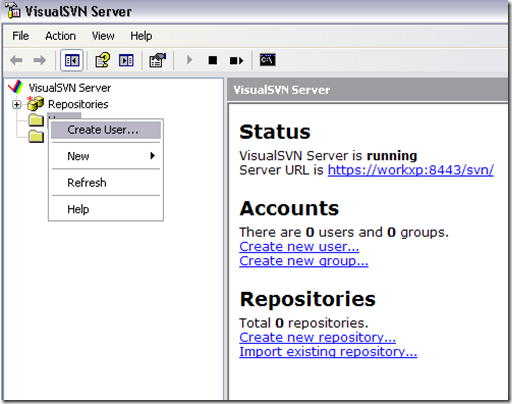Click the Restart server icon
The height and width of the screenshot is (404, 512).
[x=236, y=61]
